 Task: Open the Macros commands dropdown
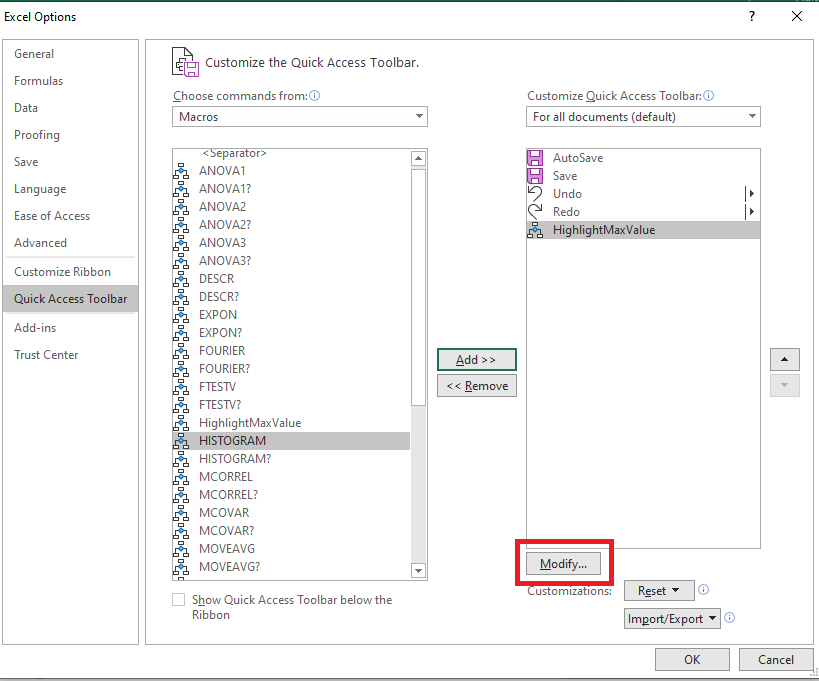pyautogui.click(x=300, y=116)
